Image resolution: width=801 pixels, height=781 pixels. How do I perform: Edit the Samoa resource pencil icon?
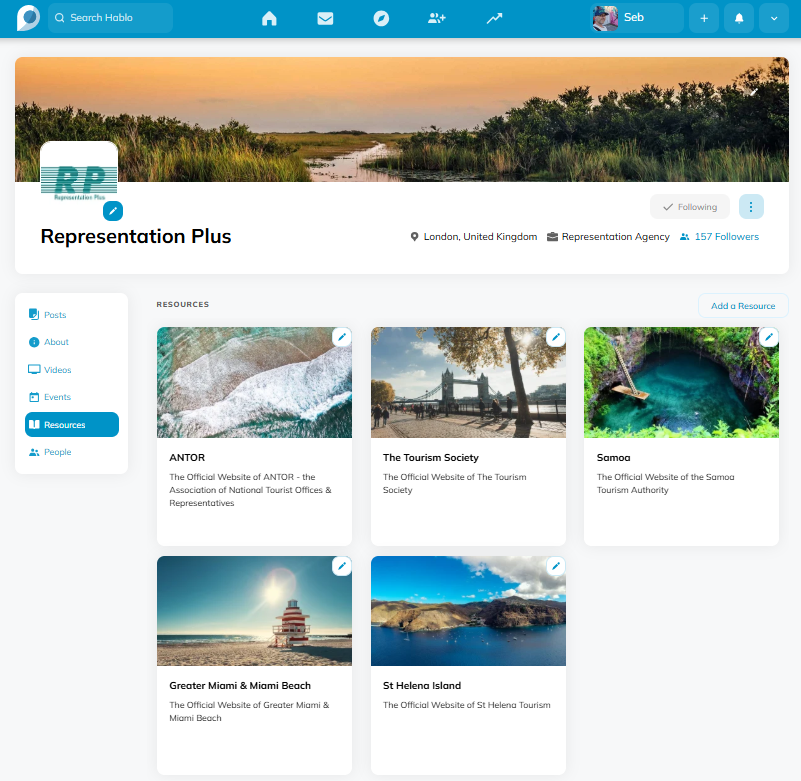click(769, 337)
